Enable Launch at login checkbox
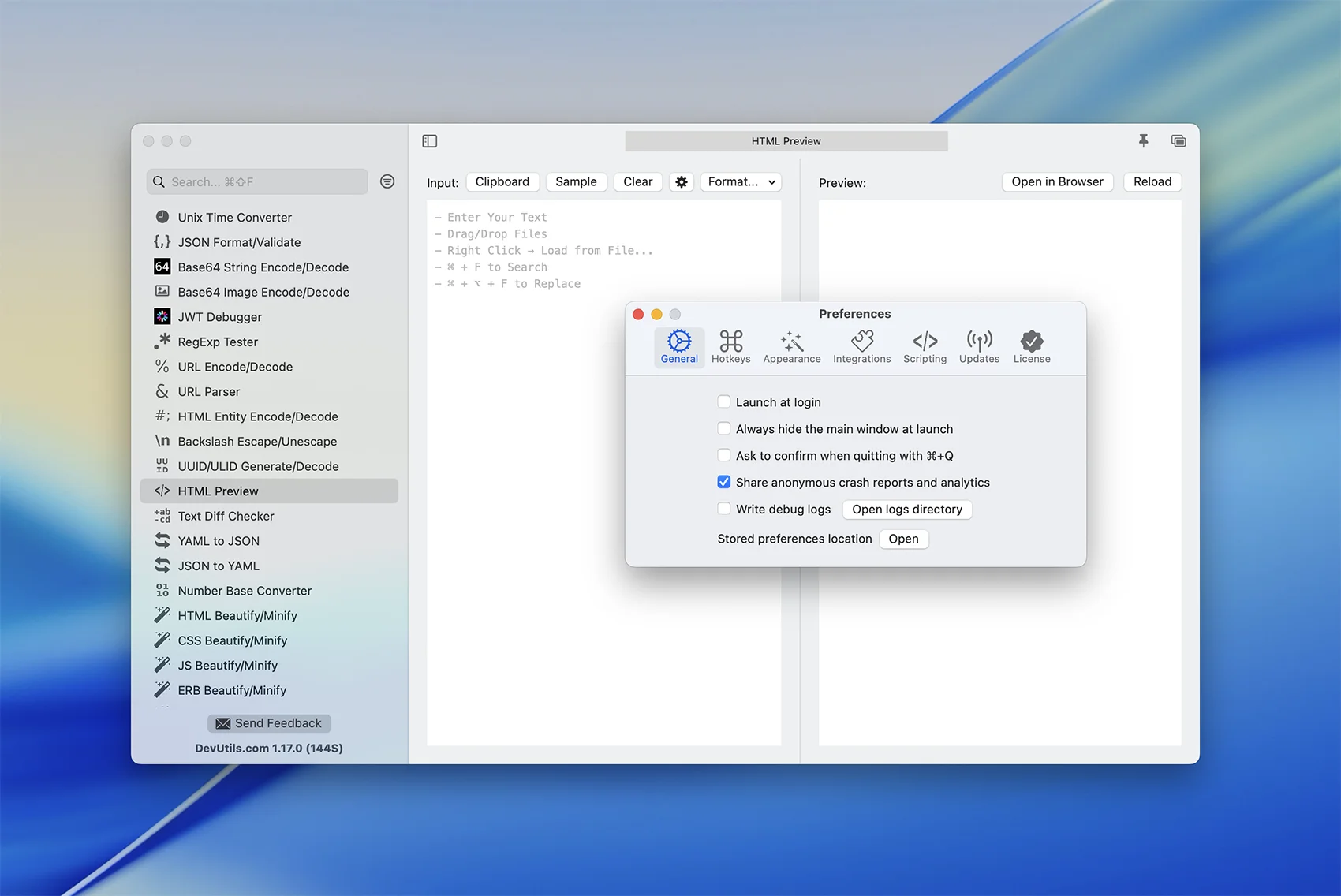Image resolution: width=1341 pixels, height=896 pixels. tap(723, 402)
